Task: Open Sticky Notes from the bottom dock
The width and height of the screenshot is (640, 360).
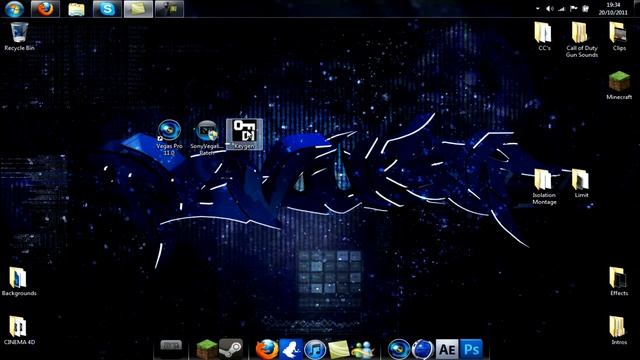Action: [338, 349]
